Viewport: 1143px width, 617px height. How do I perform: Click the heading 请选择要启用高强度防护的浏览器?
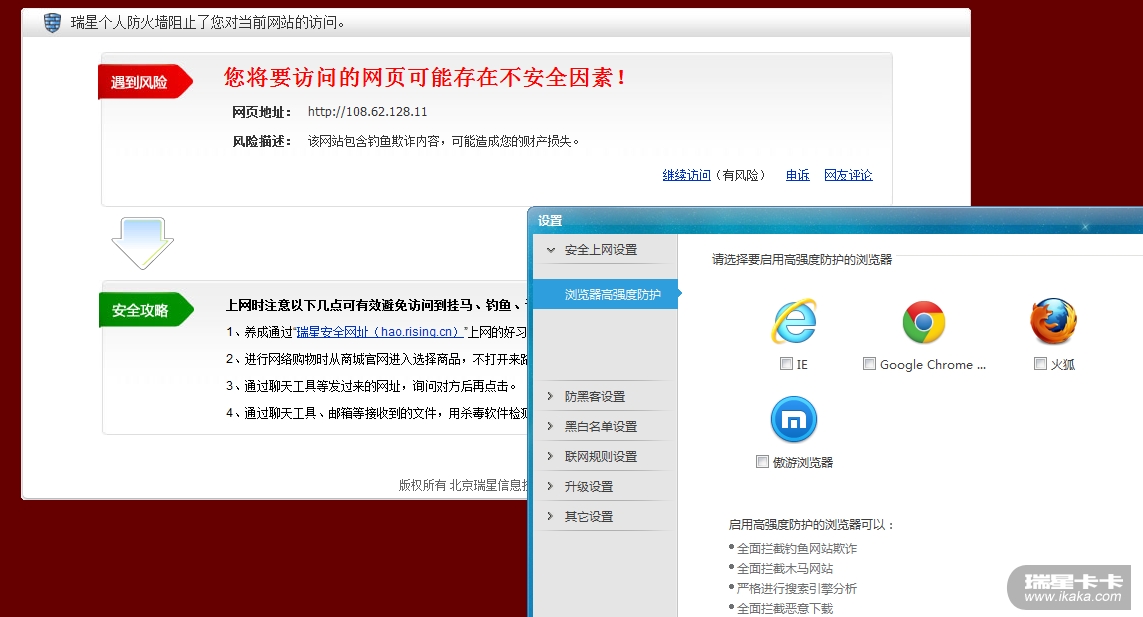tap(802, 260)
